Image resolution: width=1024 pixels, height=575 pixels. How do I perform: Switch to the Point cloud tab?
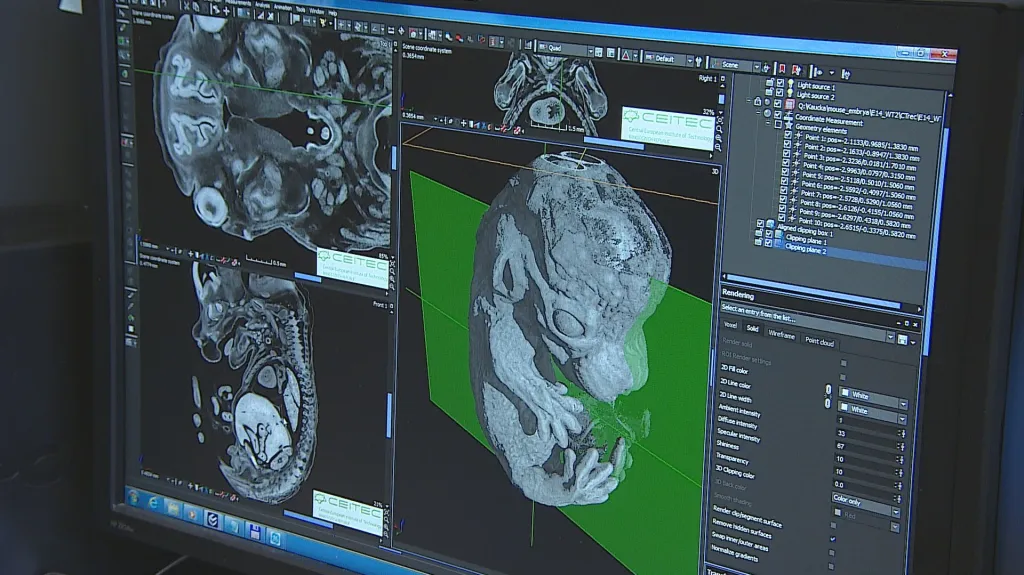pos(820,340)
